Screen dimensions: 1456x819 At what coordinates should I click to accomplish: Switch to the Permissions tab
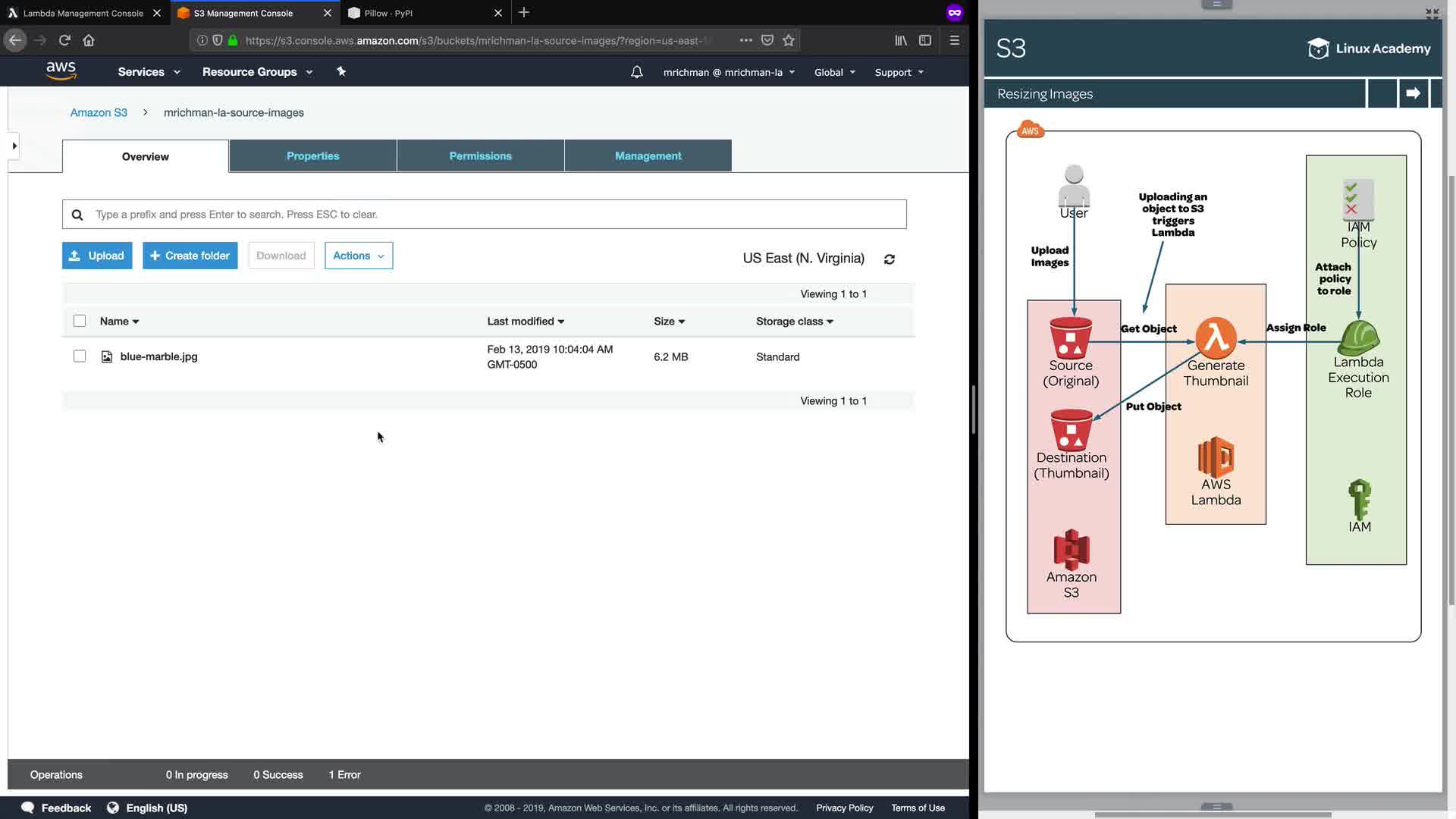click(480, 156)
